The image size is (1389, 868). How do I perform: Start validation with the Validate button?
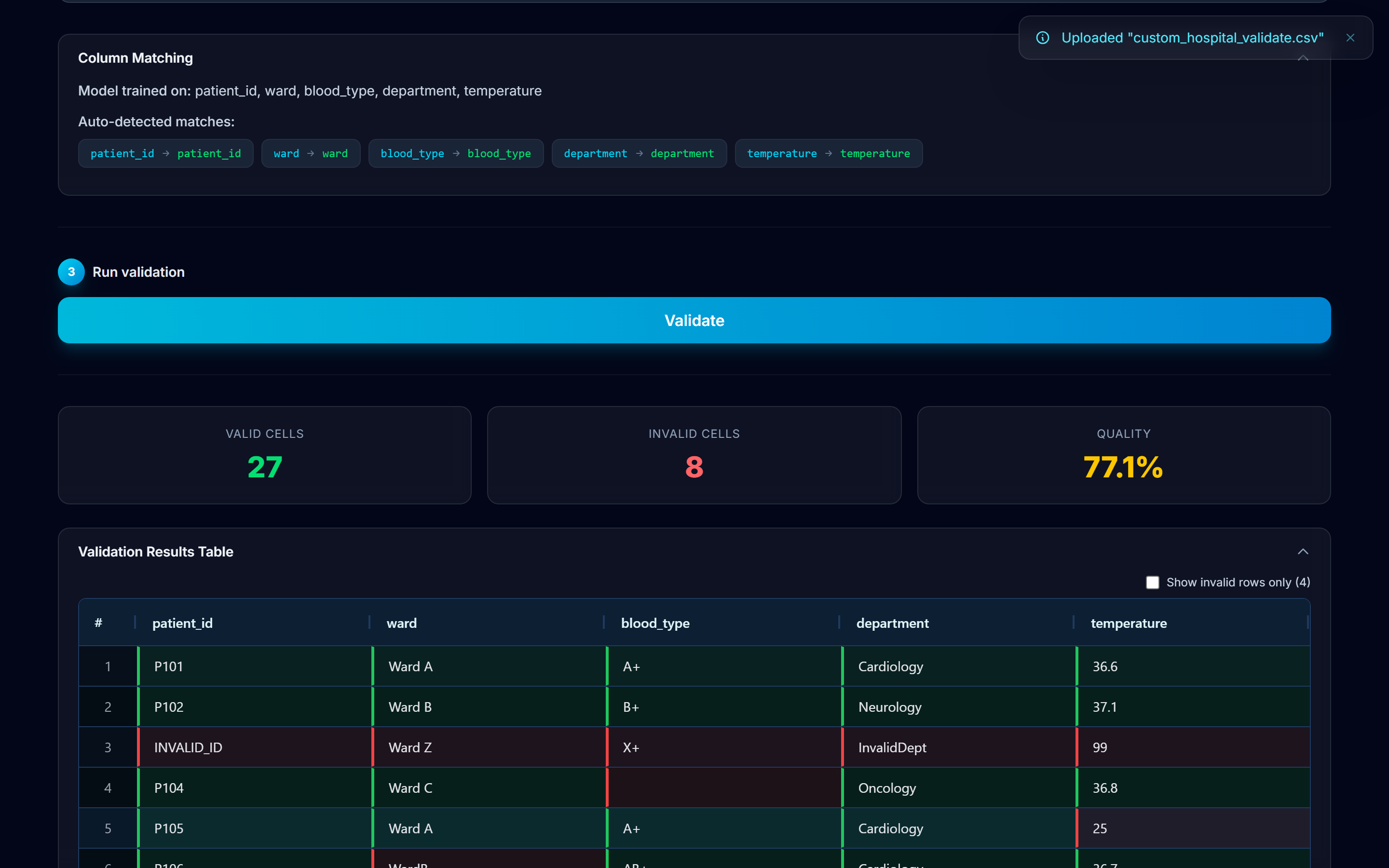coord(694,320)
